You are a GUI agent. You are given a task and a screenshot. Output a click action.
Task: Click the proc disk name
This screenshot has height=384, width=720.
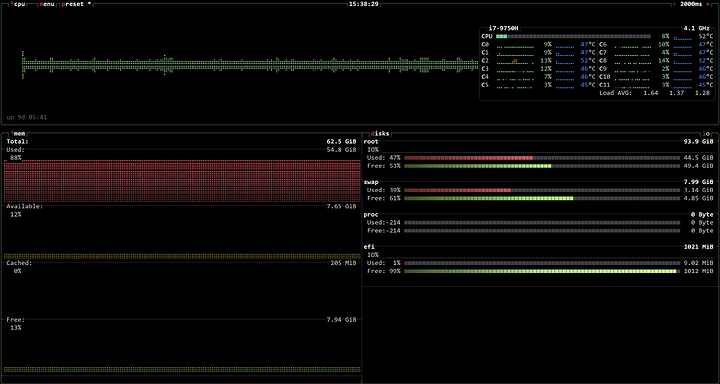pos(371,215)
